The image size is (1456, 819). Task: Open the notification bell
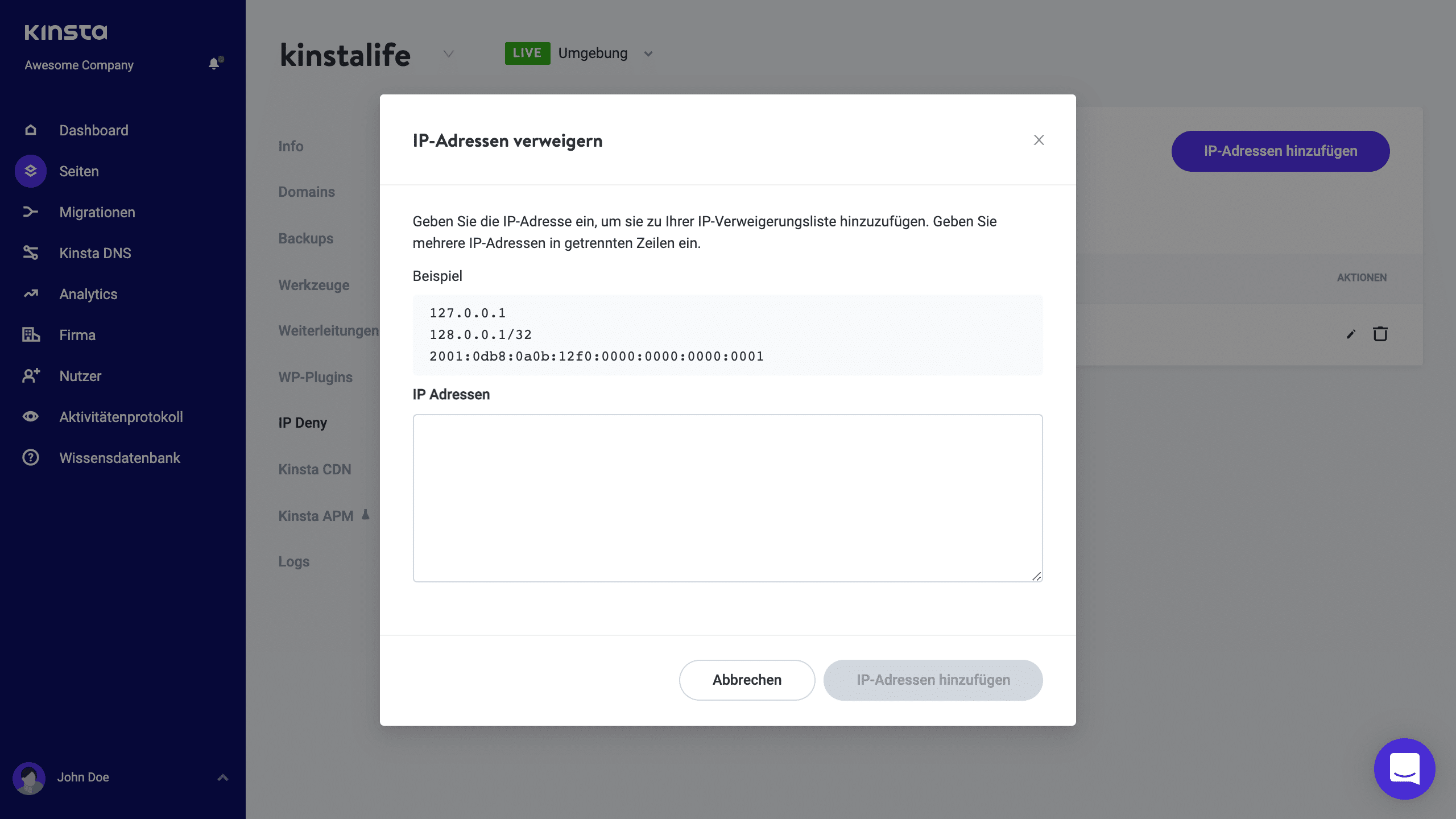(x=214, y=64)
